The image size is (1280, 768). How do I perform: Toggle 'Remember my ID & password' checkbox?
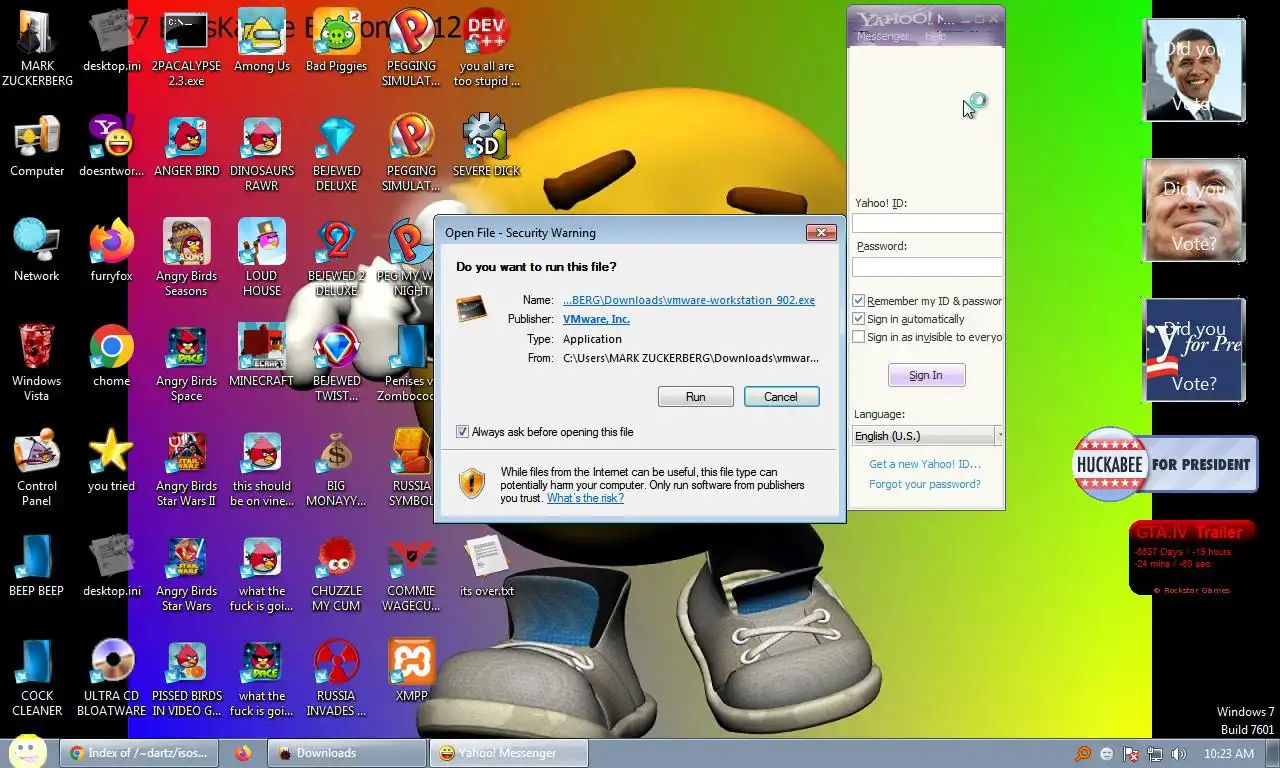click(x=858, y=301)
